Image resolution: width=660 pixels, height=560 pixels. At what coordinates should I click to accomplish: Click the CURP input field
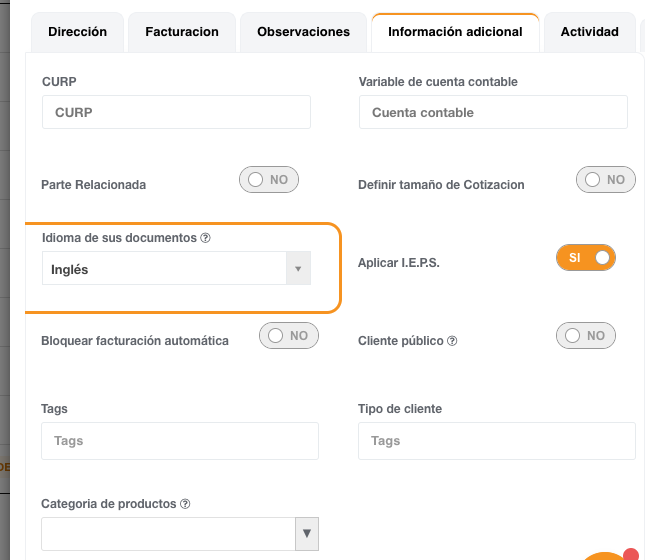pos(176,112)
